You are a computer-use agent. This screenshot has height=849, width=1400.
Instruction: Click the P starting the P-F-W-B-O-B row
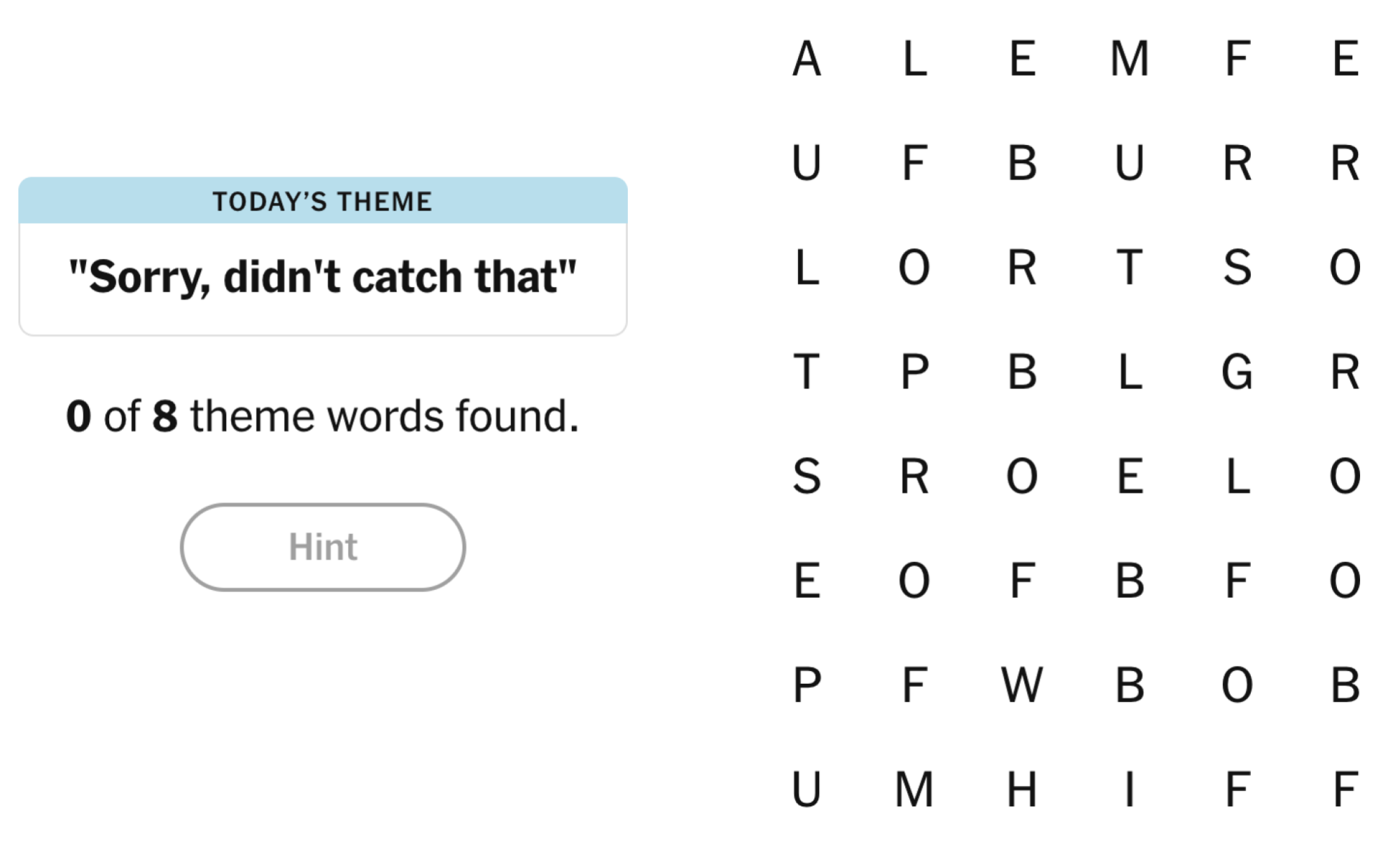[806, 685]
